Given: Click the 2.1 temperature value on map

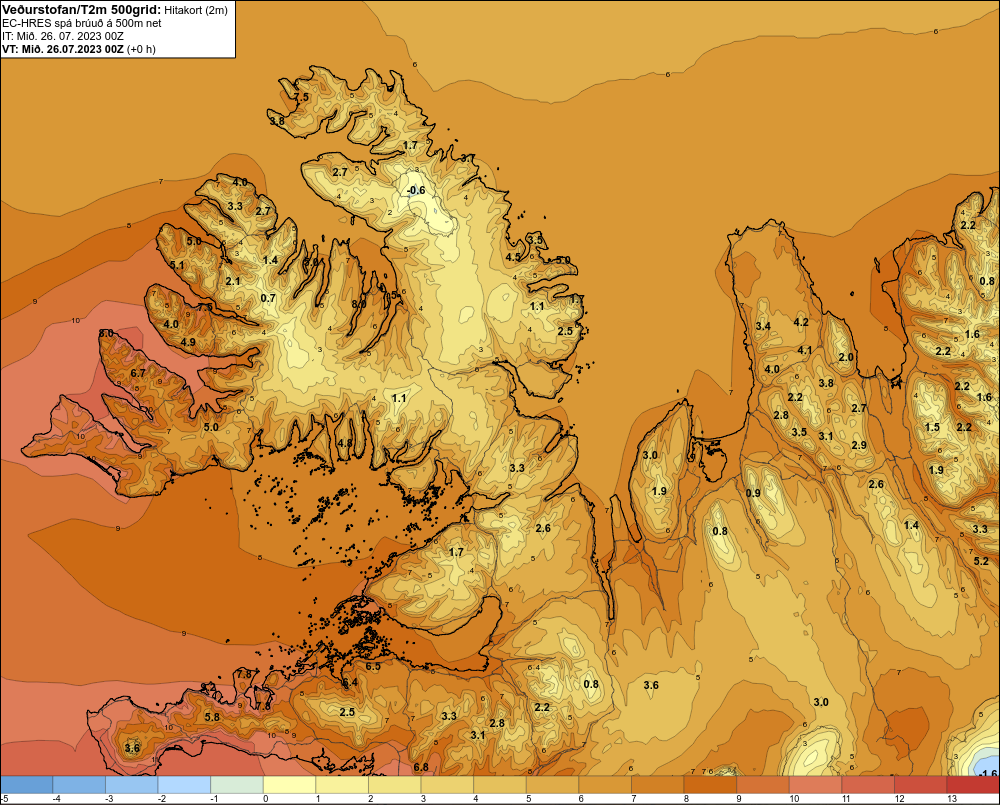Looking at the screenshot, I should 233,281.
